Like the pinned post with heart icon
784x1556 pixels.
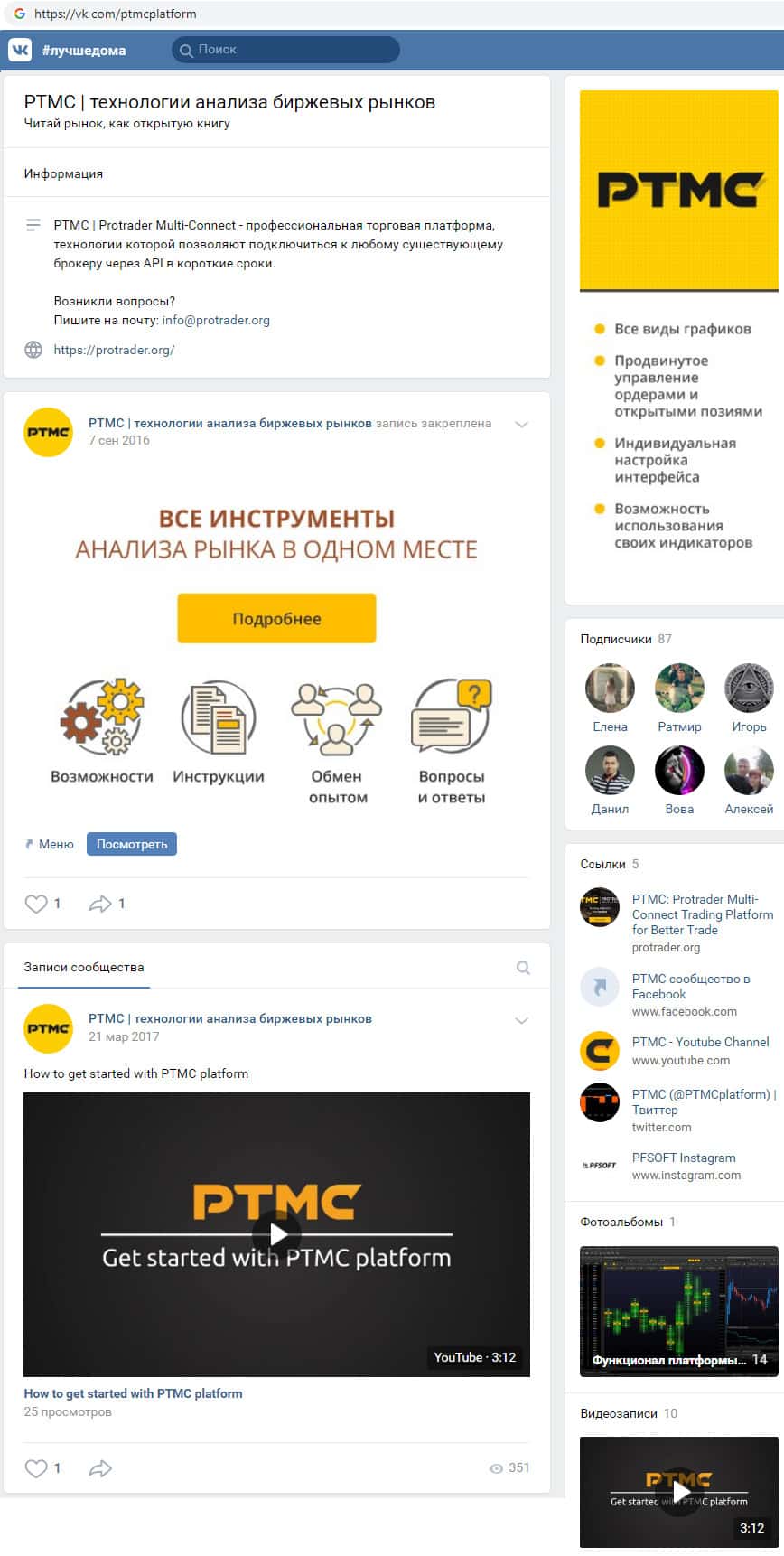point(36,903)
